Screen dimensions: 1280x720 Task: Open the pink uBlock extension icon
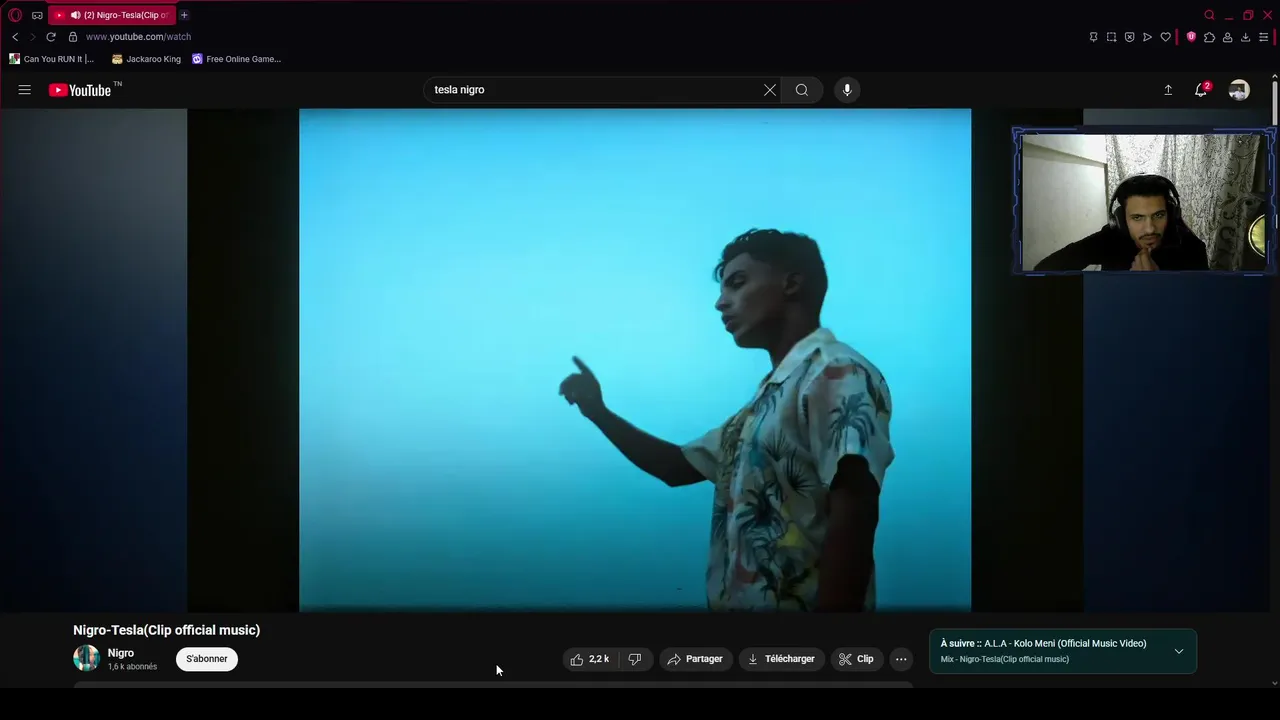(x=1191, y=37)
